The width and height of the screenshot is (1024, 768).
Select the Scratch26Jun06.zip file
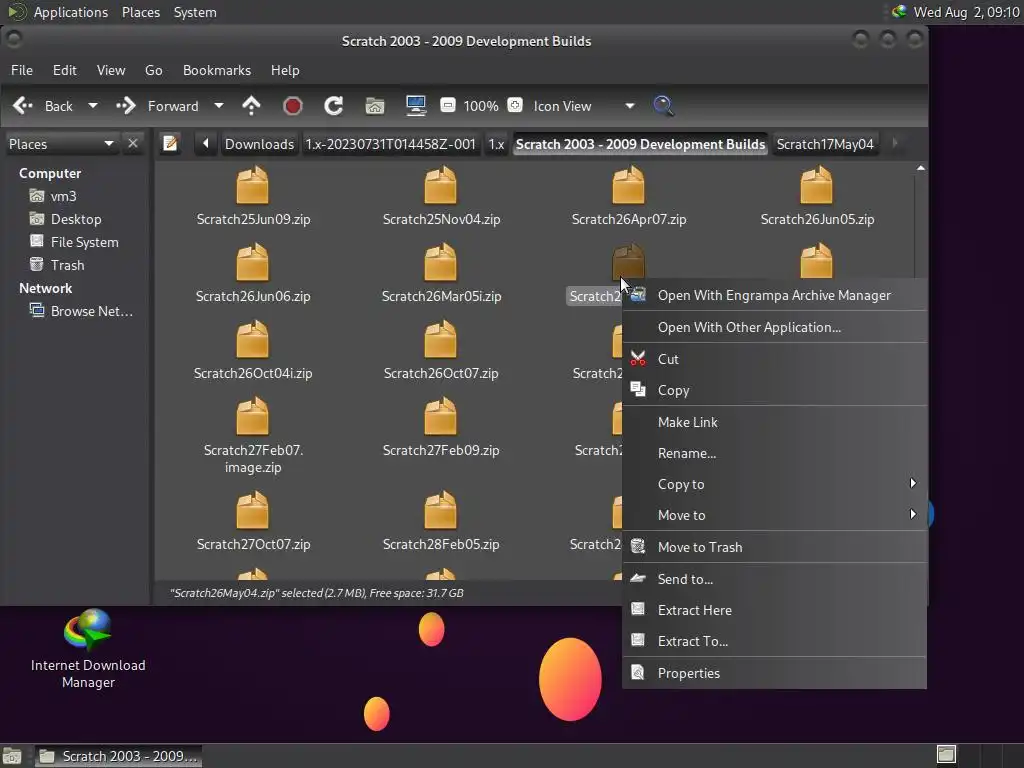pos(253,274)
